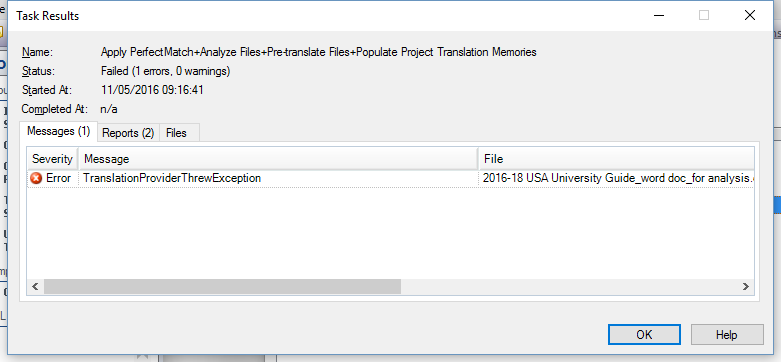Open Help for Task Results

coord(727,335)
